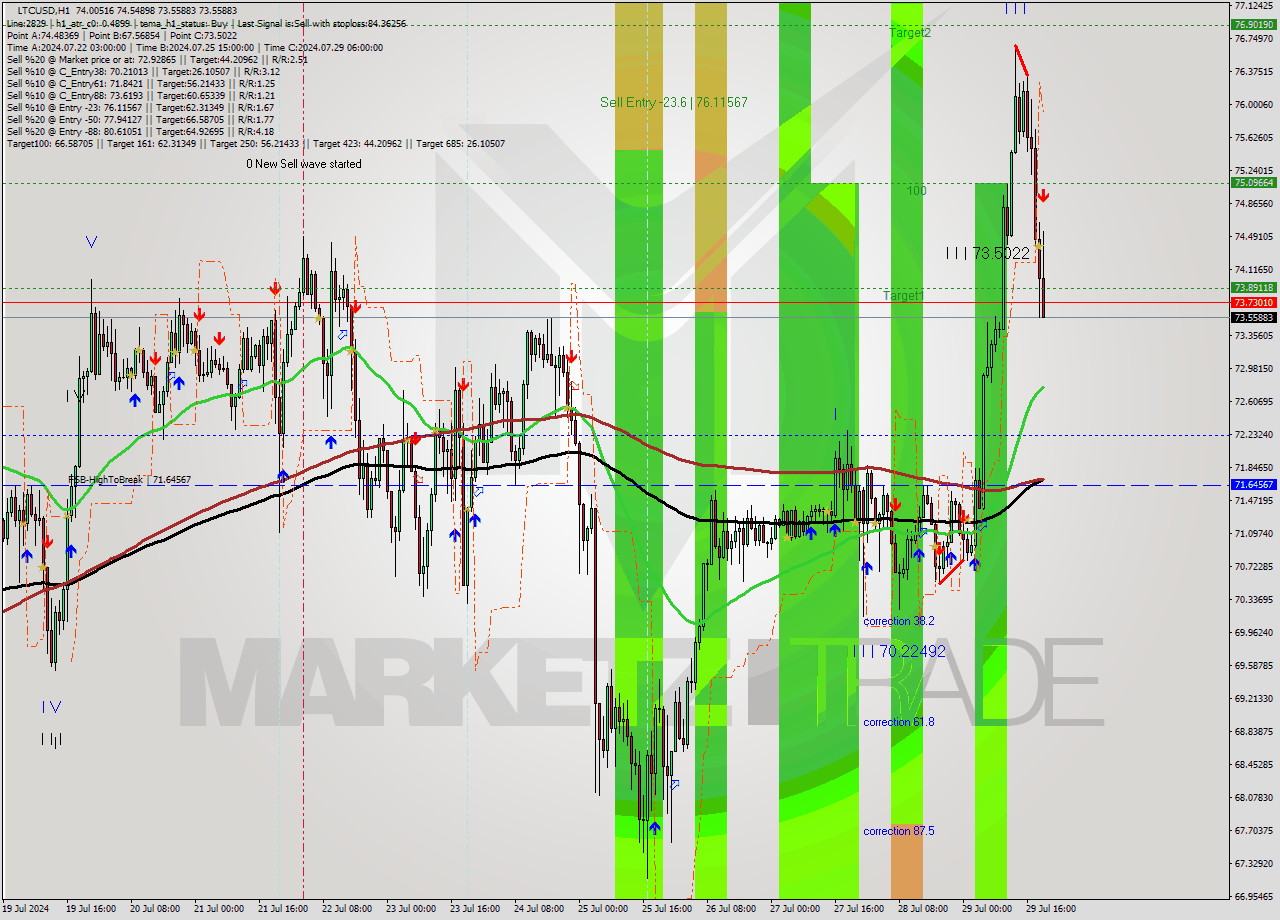Click the 77.12425 price axis label
Image resolution: width=1280 pixels, height=920 pixels.
tap(1253, 6)
